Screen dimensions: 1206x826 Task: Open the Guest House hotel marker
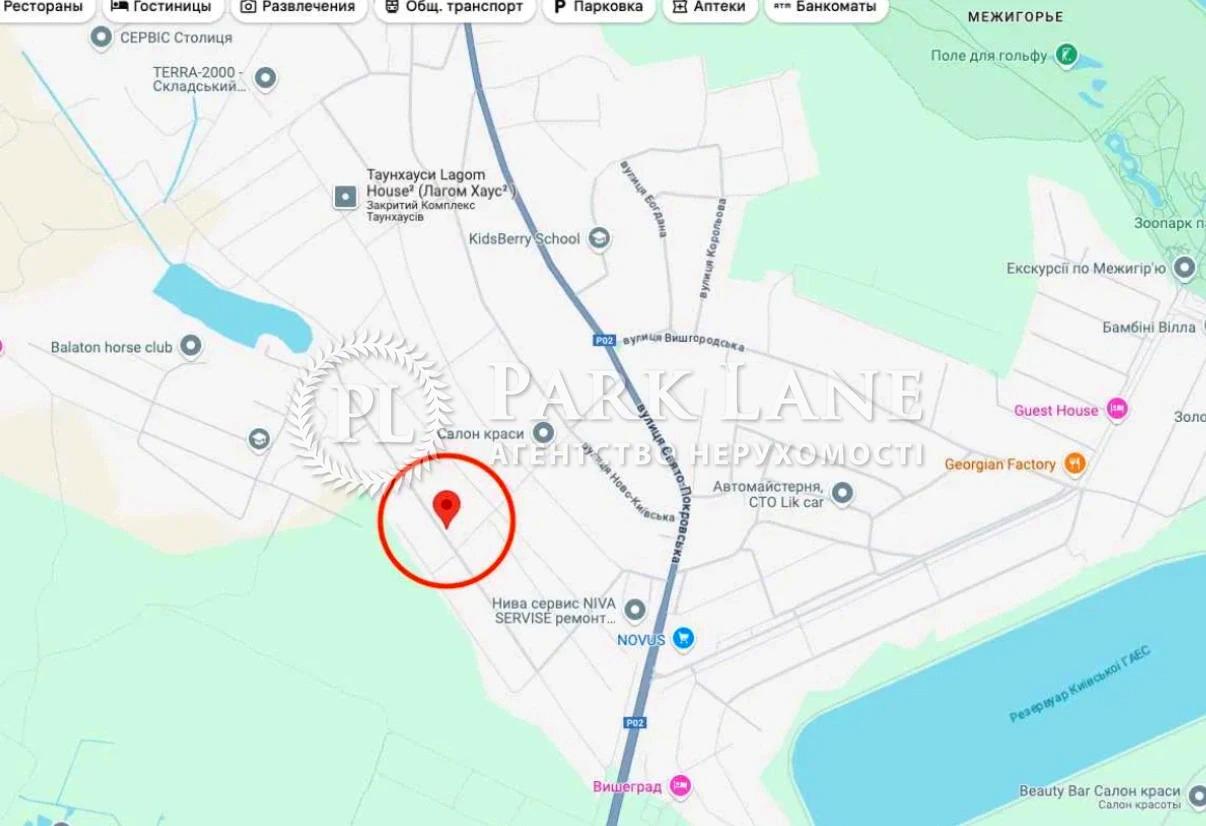[1118, 410]
